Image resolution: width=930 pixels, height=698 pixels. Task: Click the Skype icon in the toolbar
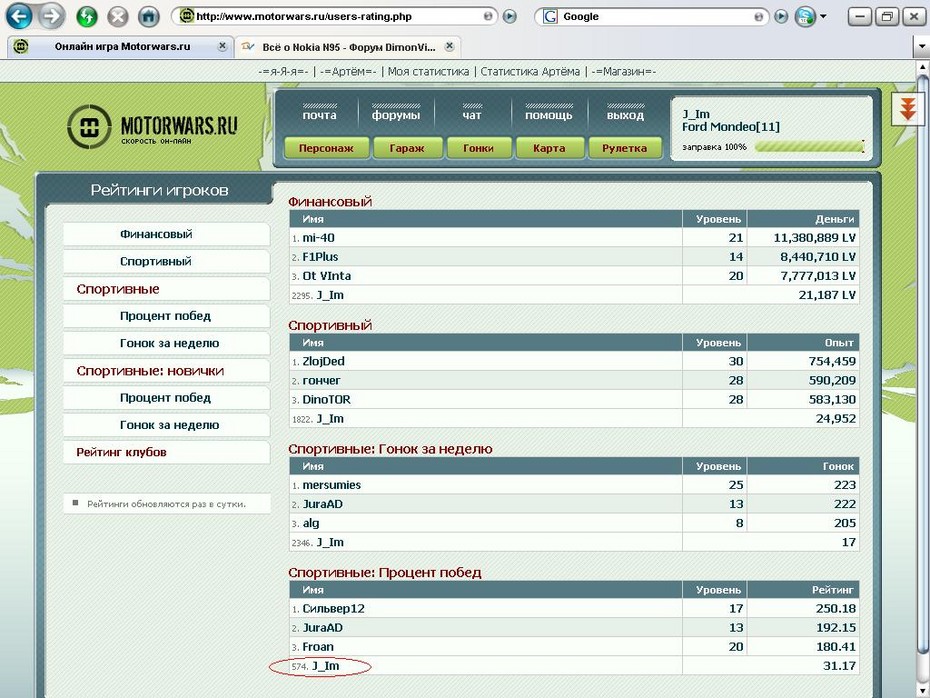tap(805, 17)
